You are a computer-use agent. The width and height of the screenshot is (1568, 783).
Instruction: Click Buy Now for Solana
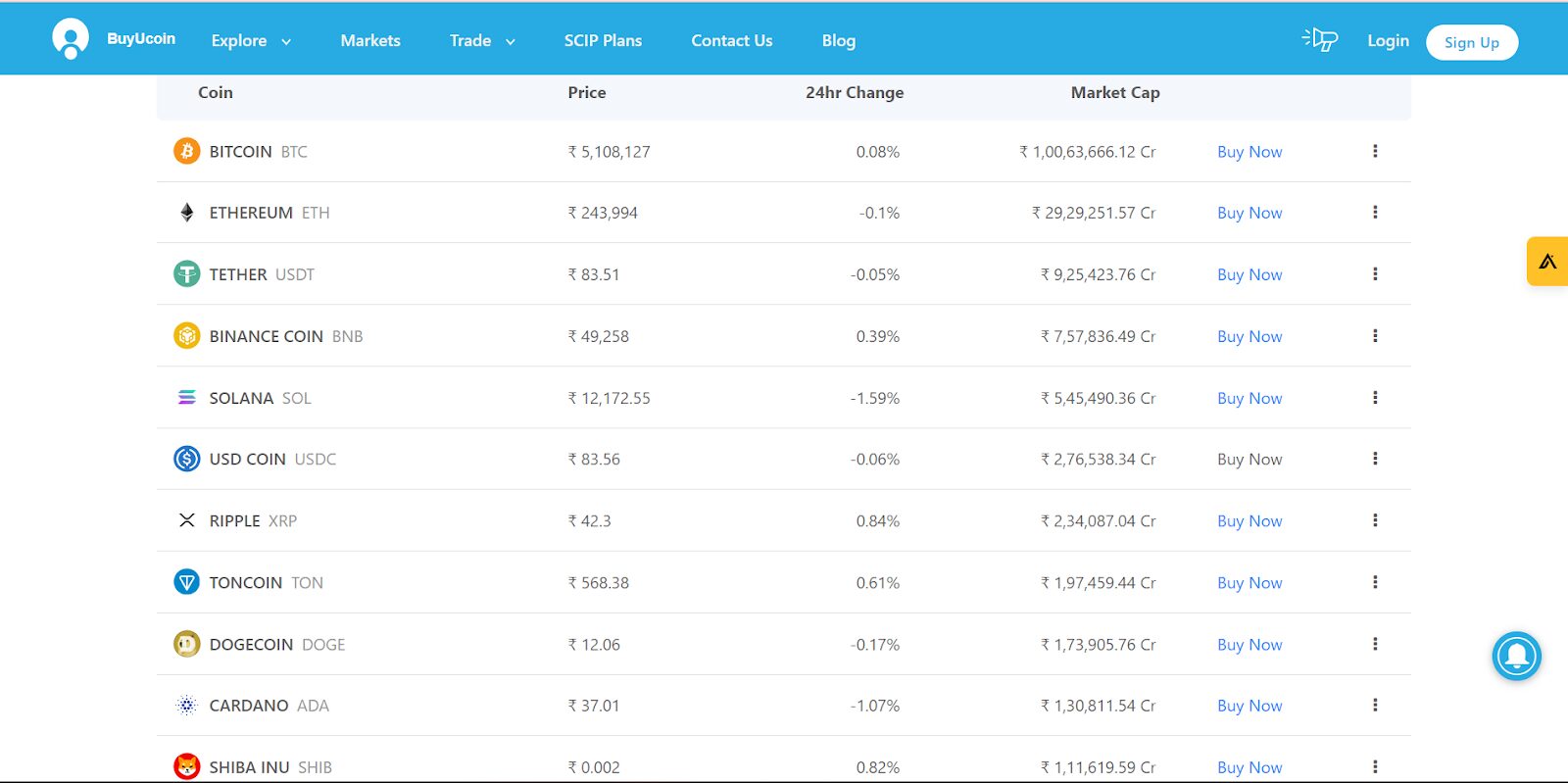[1249, 398]
